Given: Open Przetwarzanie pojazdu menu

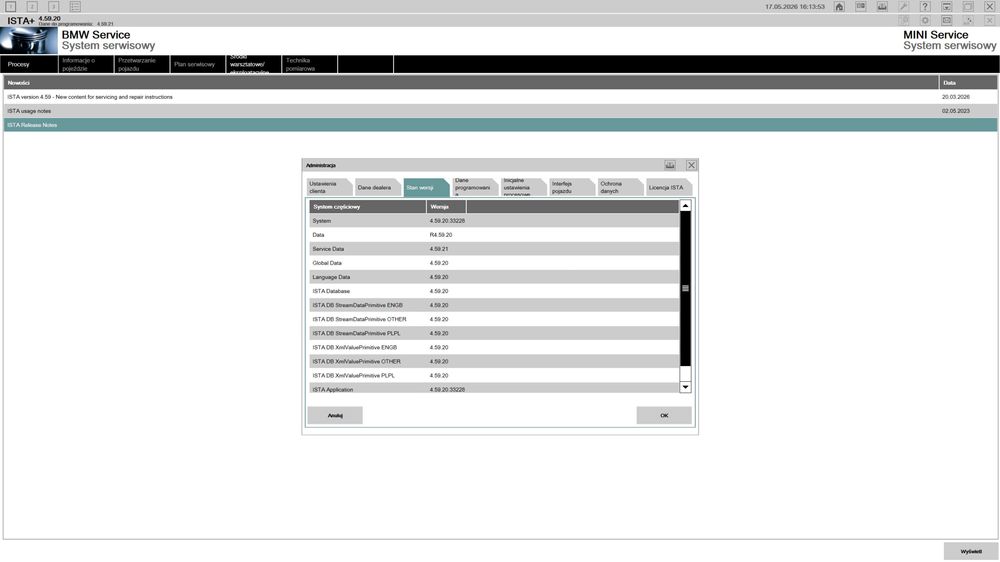Looking at the screenshot, I should coord(142,64).
